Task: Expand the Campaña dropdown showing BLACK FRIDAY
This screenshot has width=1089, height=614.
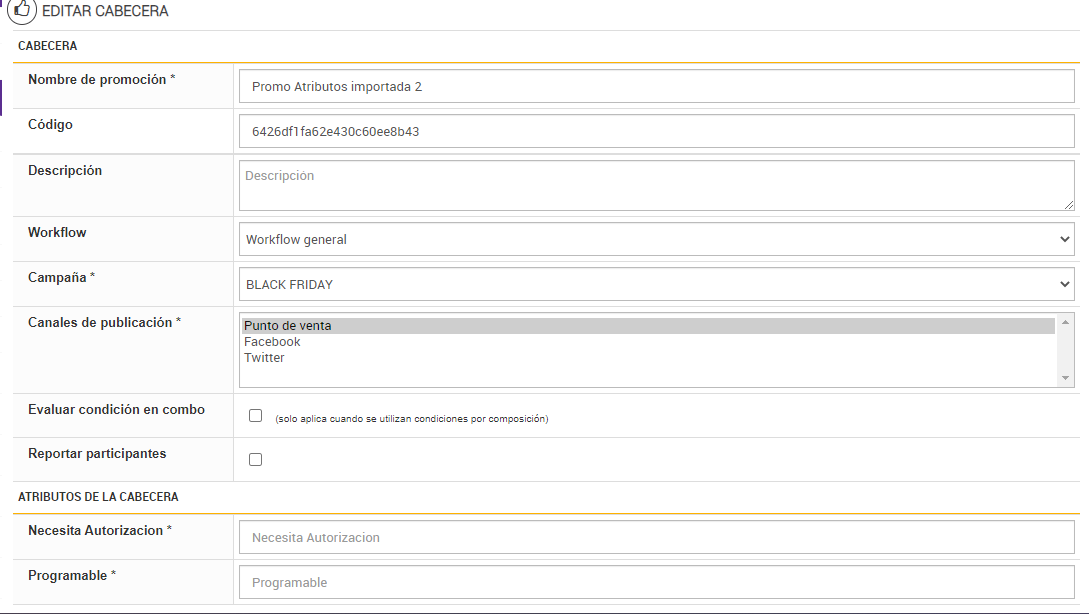Action: (x=656, y=285)
